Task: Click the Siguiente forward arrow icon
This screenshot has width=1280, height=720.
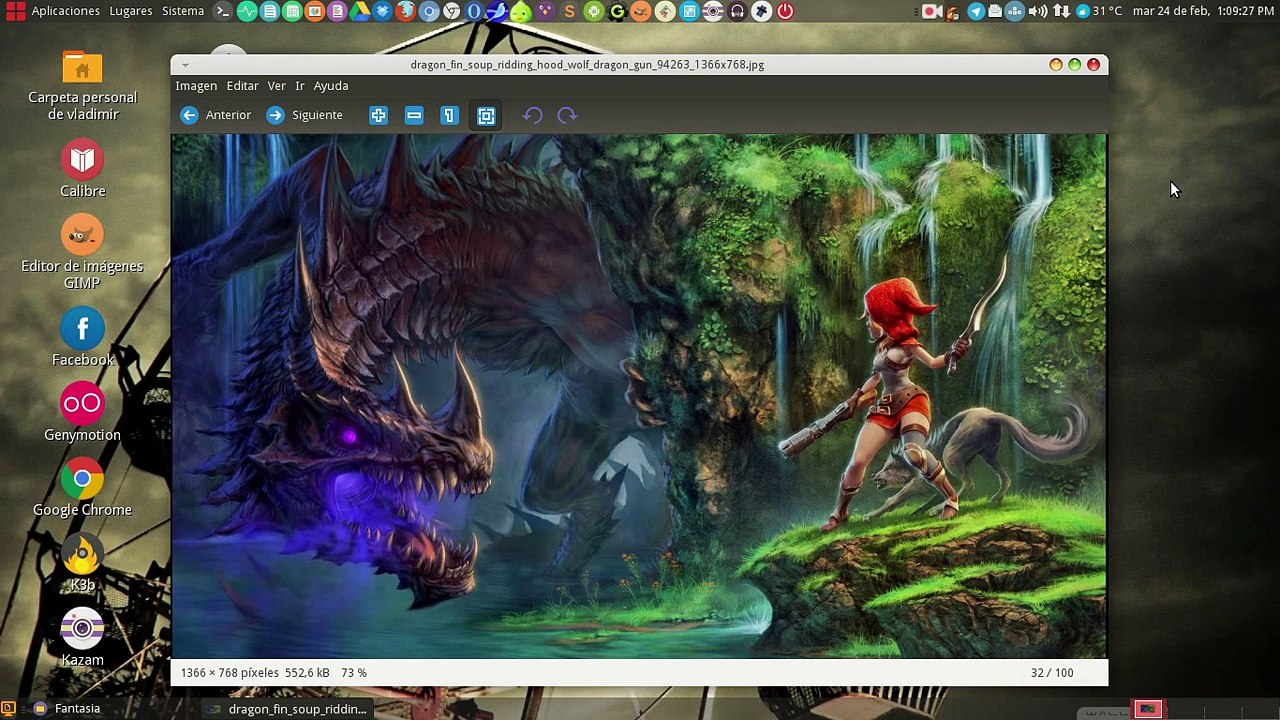Action: pos(275,115)
